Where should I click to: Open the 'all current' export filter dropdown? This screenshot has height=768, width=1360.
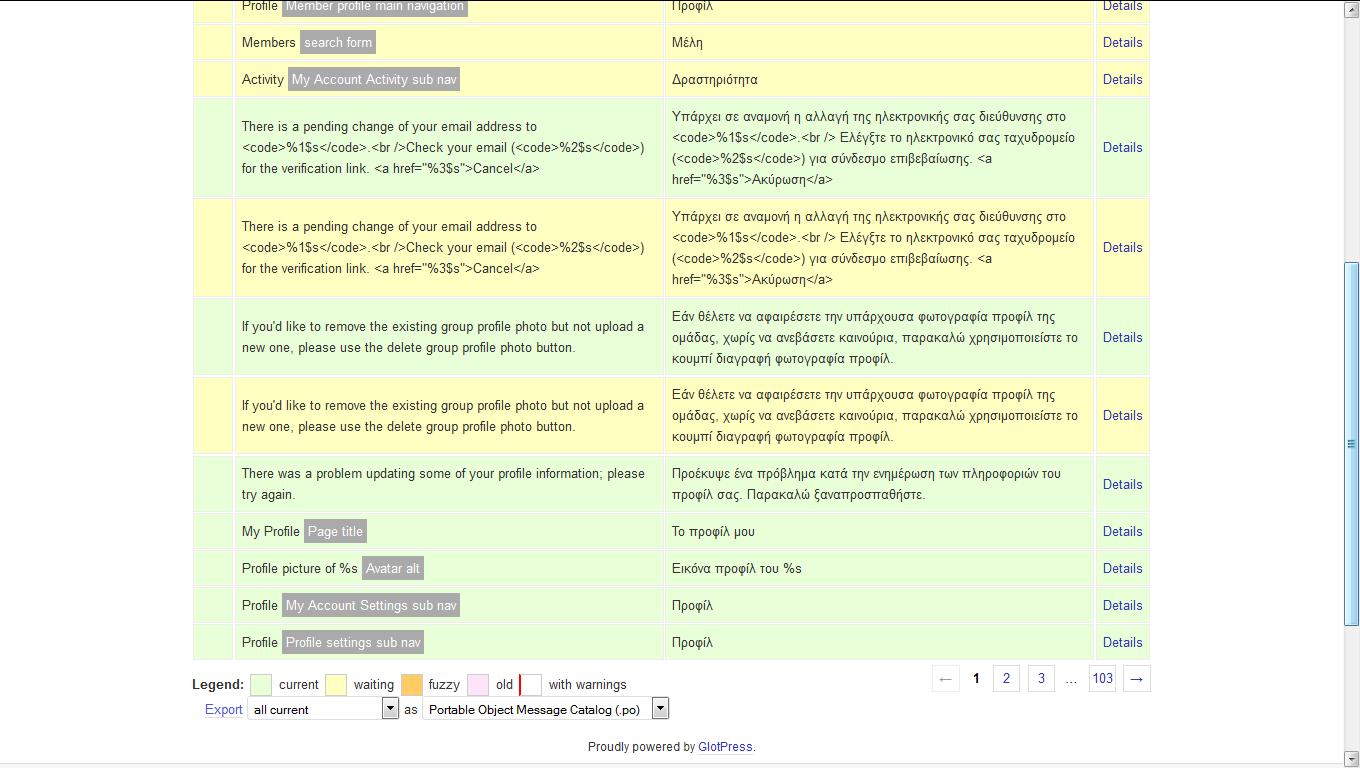[x=323, y=709]
